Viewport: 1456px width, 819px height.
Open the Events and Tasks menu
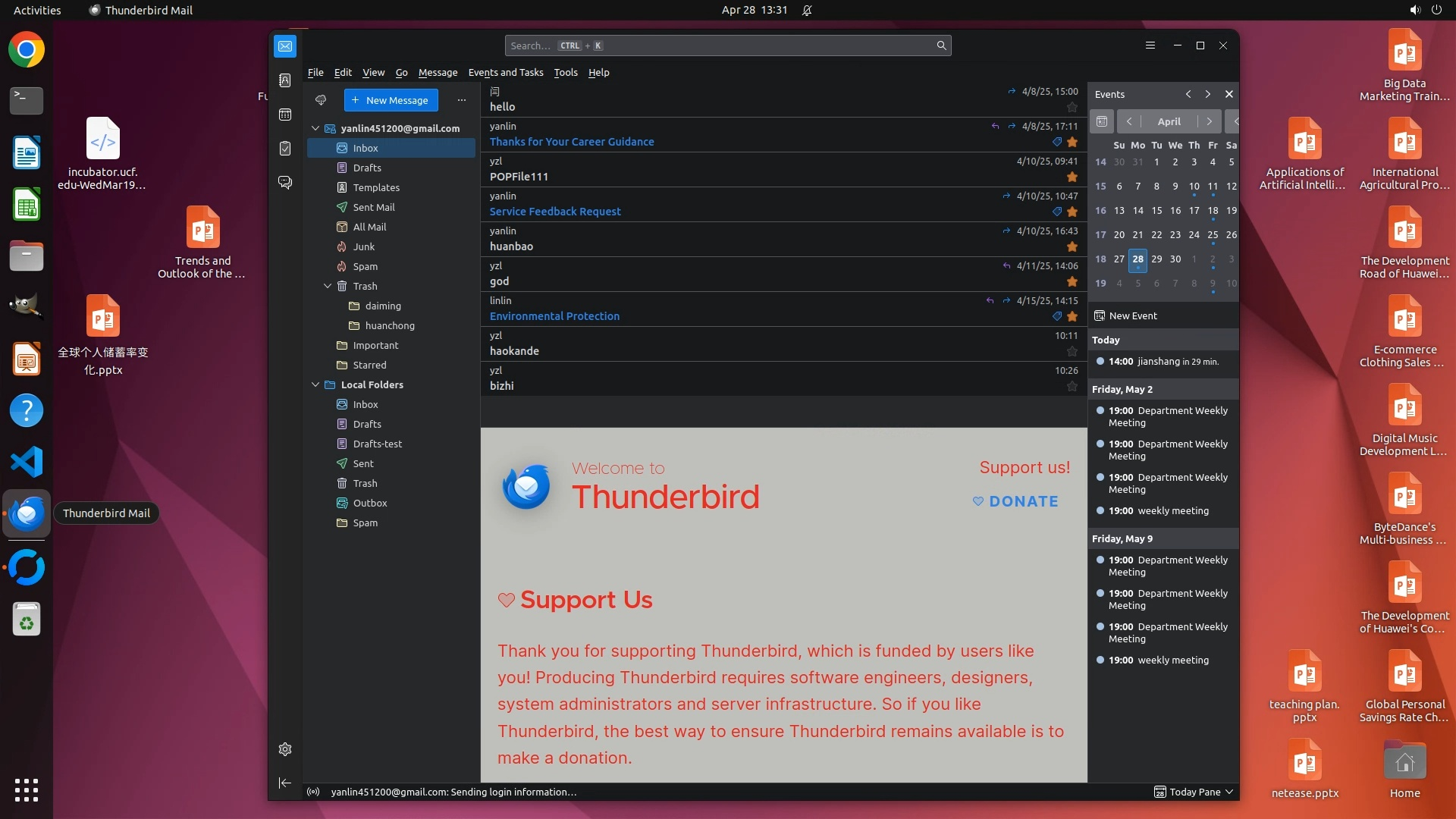click(506, 73)
